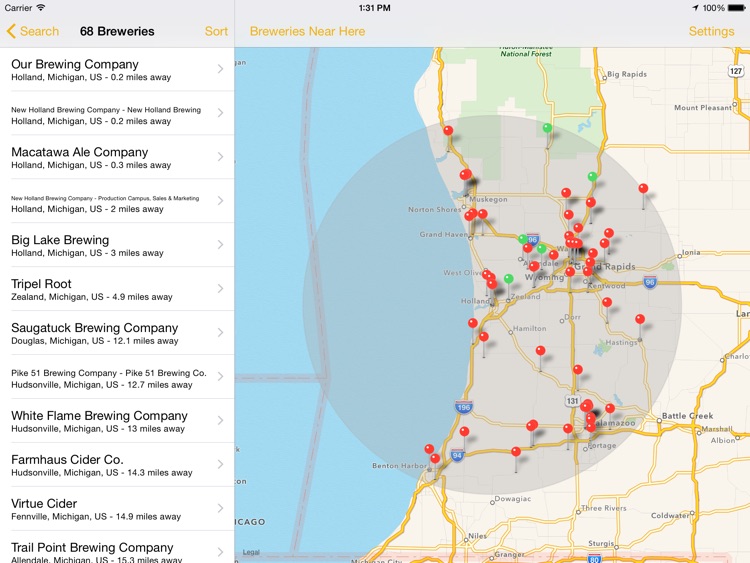The height and width of the screenshot is (563, 750).
Task: Tap the Dowagiac label
Action: point(513,499)
